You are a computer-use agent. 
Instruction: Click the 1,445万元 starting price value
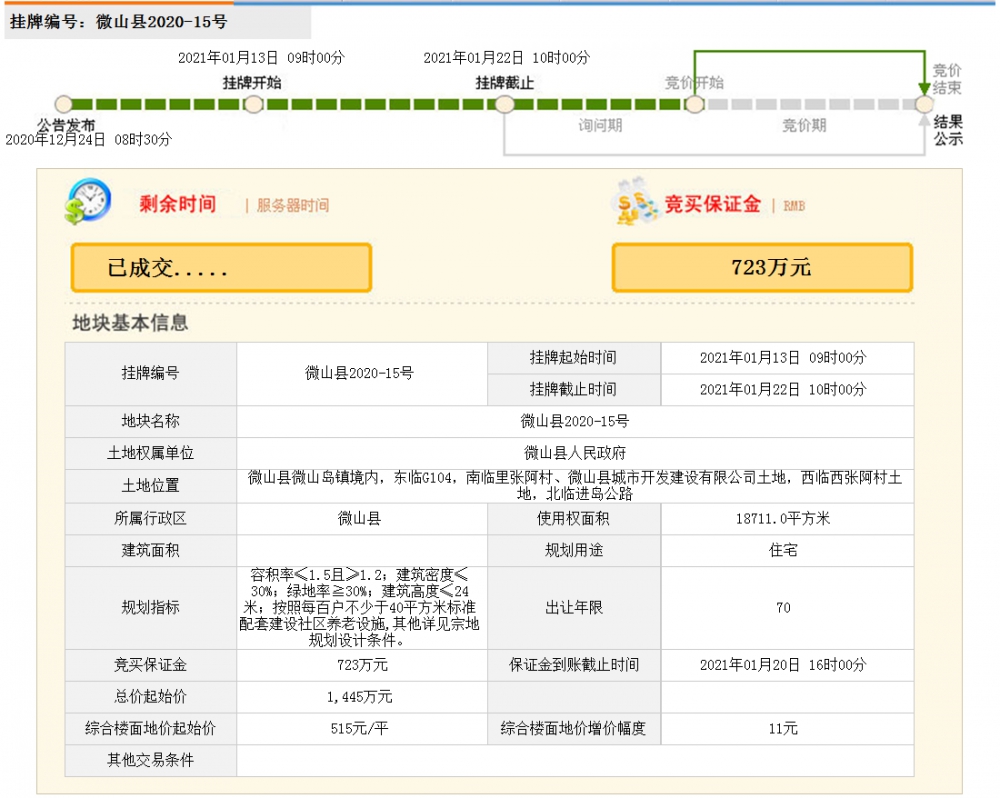[x=362, y=697]
